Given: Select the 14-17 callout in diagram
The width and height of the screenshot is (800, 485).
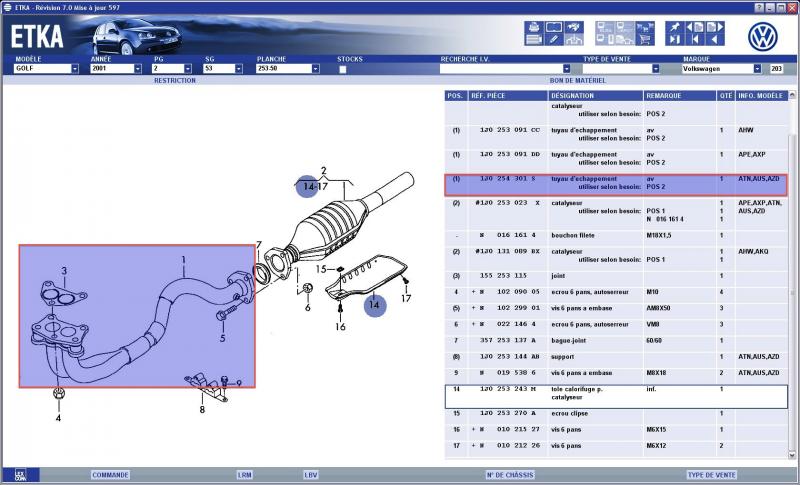Looking at the screenshot, I should [x=315, y=187].
